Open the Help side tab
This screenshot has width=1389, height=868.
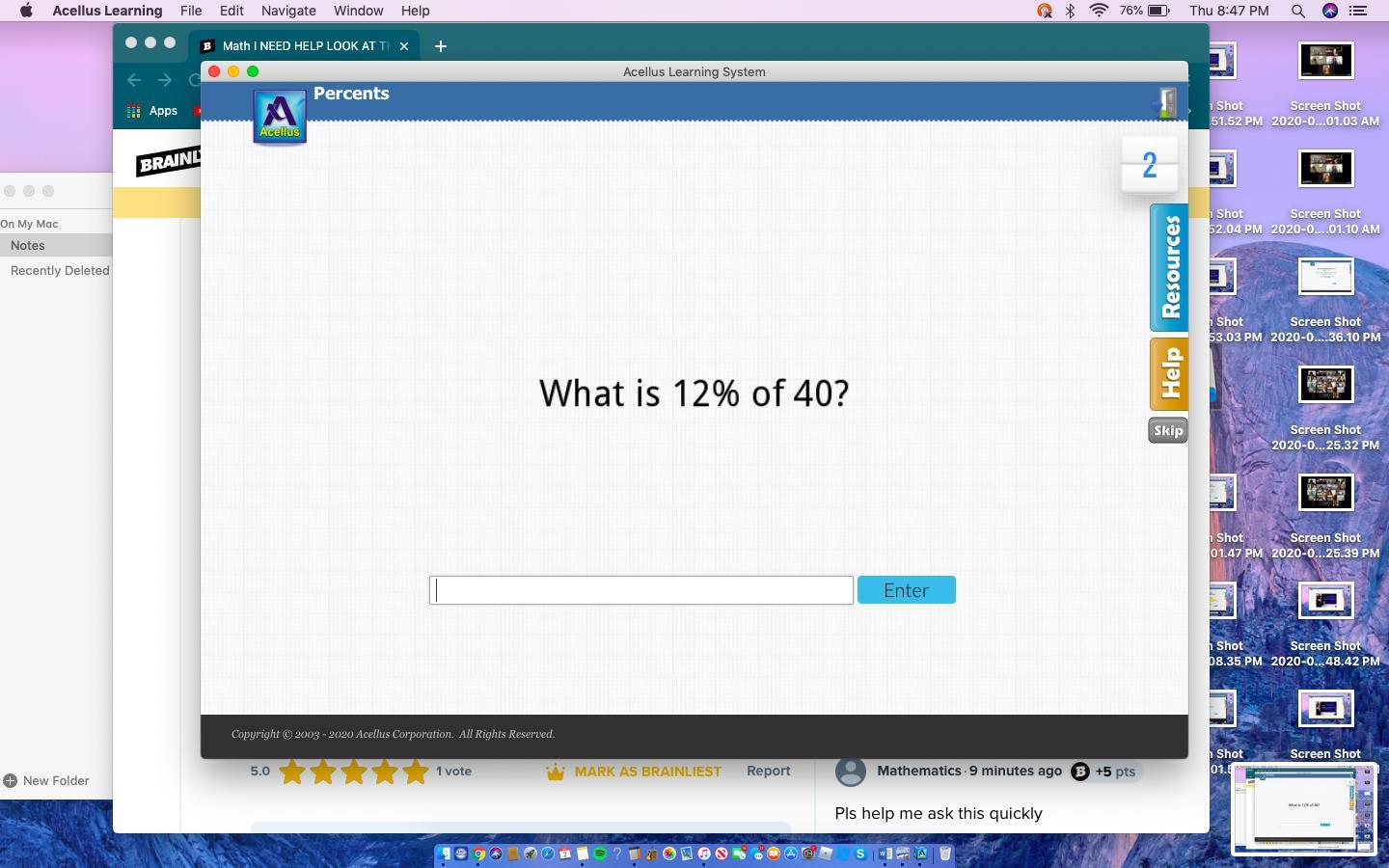click(1169, 374)
